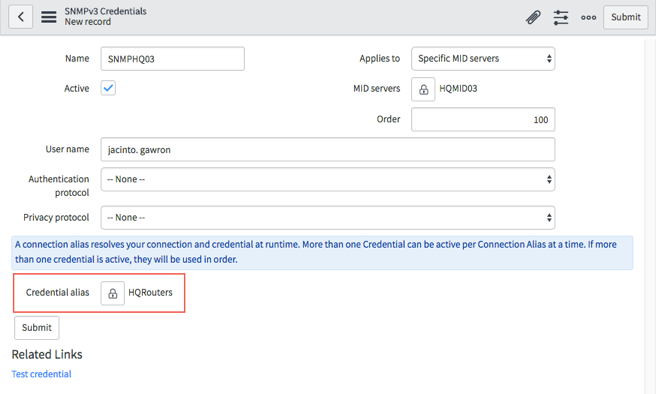Click the HQMID03 MID server value
This screenshot has height=394, width=656.
[x=458, y=89]
